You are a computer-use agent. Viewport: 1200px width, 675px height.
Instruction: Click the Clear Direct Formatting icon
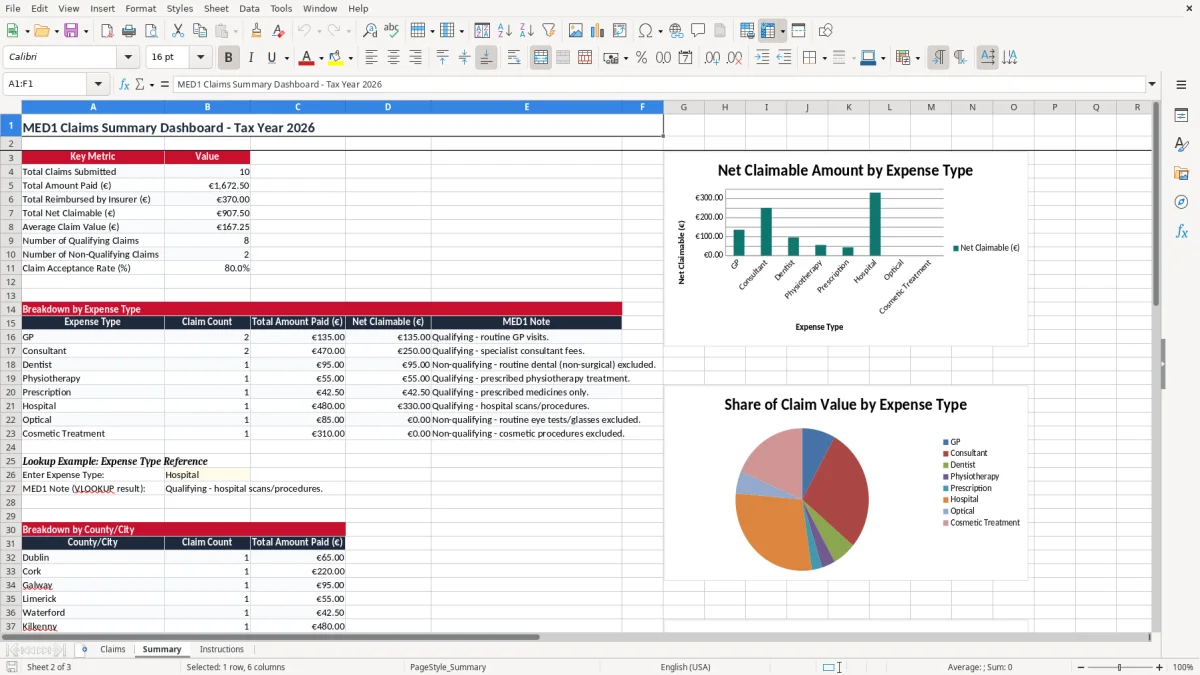coord(278,31)
